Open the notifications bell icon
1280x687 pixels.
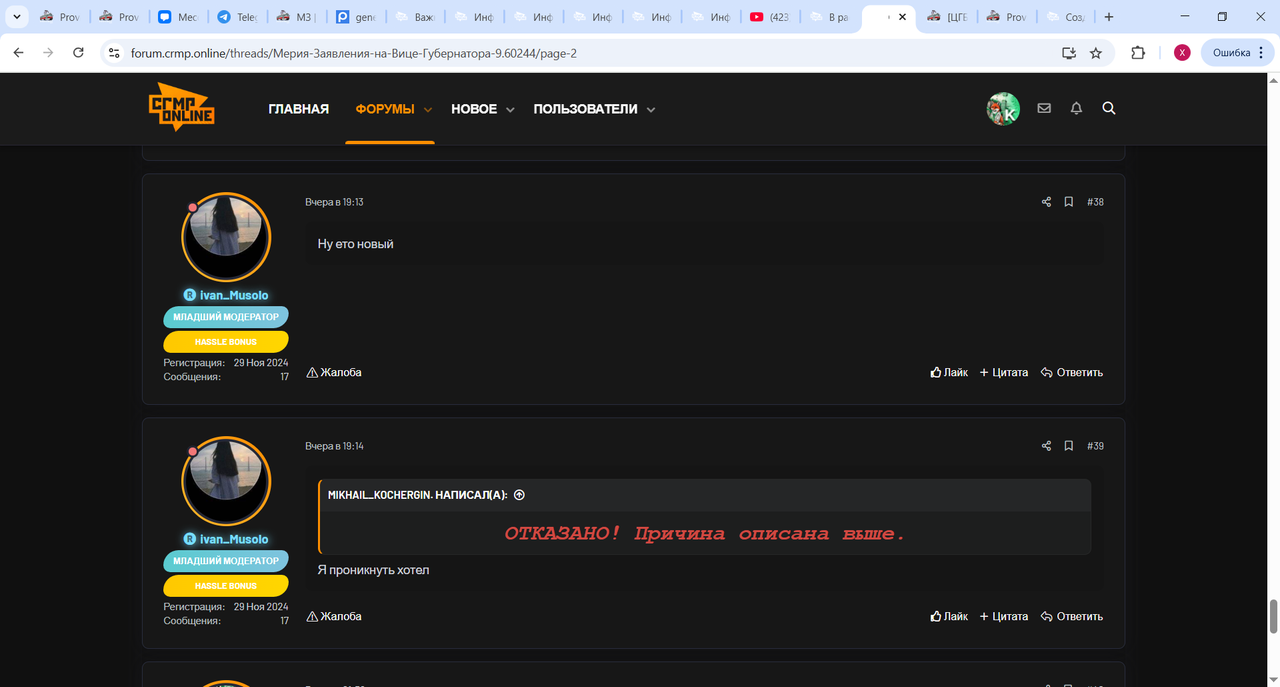point(1076,108)
